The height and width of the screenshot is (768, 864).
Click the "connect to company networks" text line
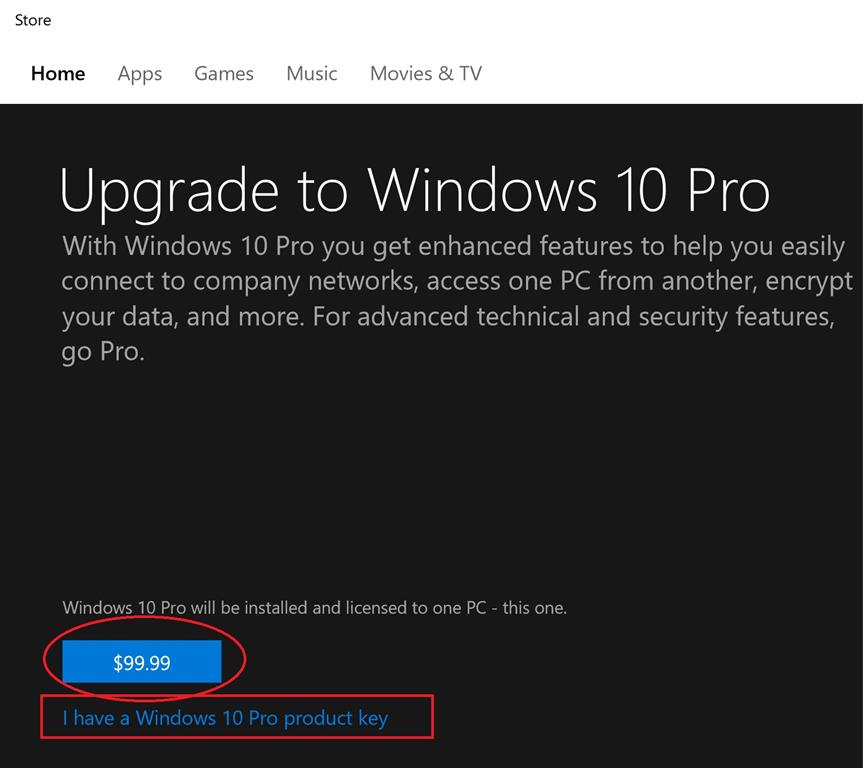457,281
